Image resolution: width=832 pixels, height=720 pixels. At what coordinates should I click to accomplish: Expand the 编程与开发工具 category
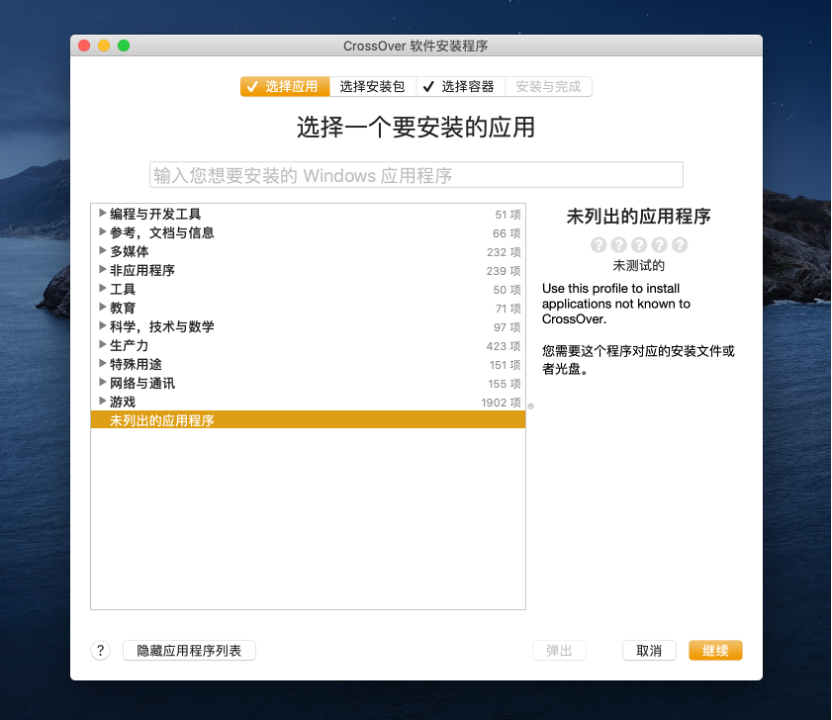pyautogui.click(x=102, y=213)
